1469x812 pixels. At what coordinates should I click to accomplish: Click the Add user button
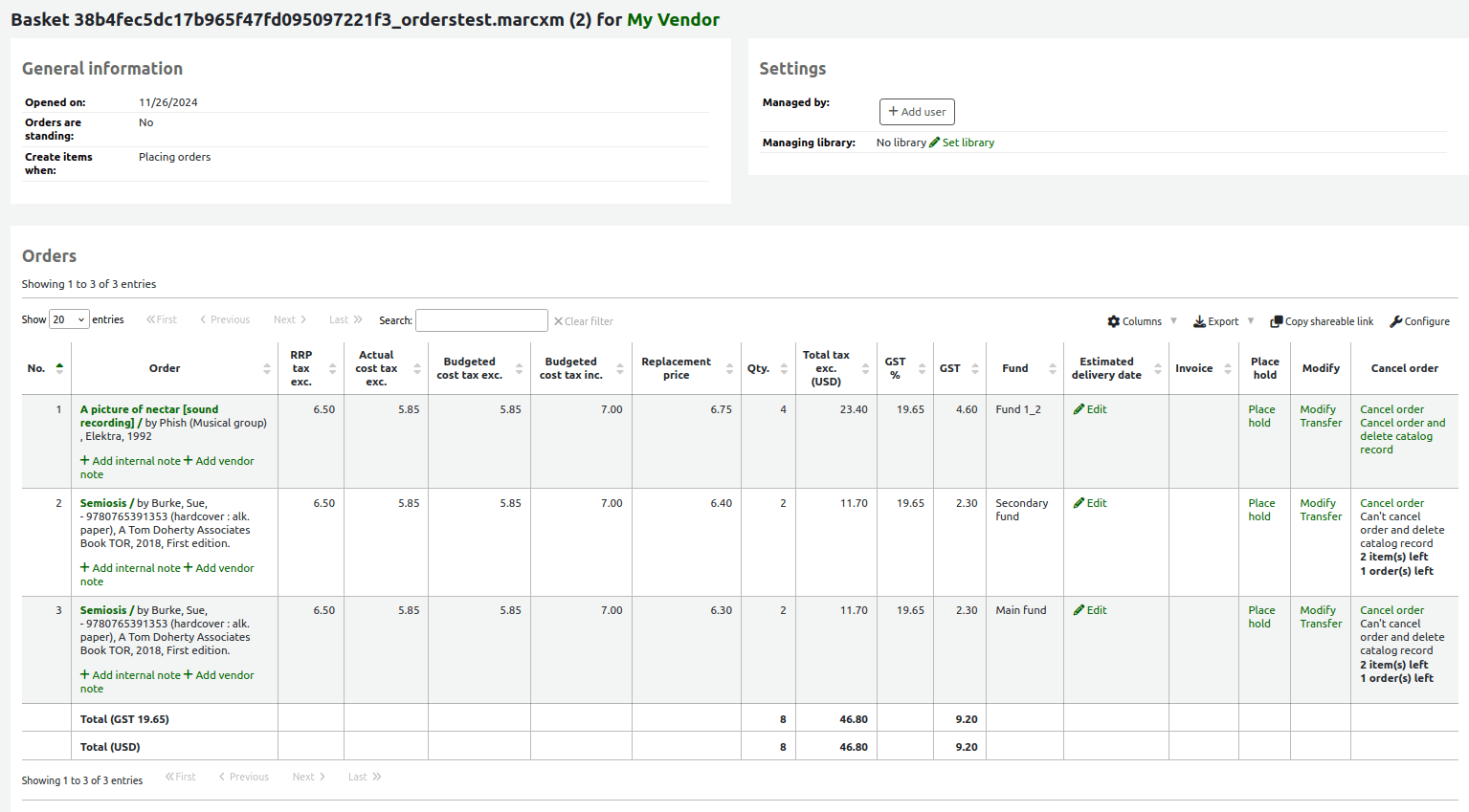tap(917, 112)
